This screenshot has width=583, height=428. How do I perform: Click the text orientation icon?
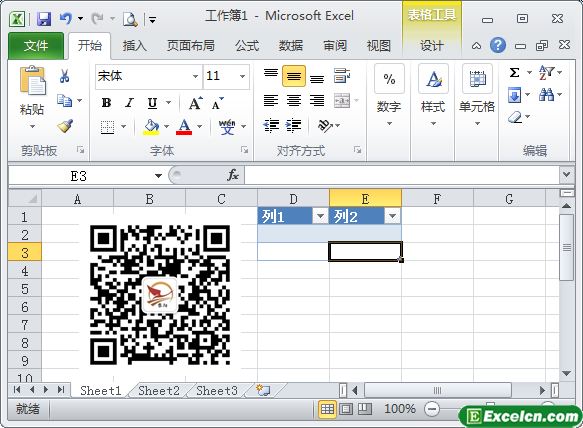pos(325,126)
